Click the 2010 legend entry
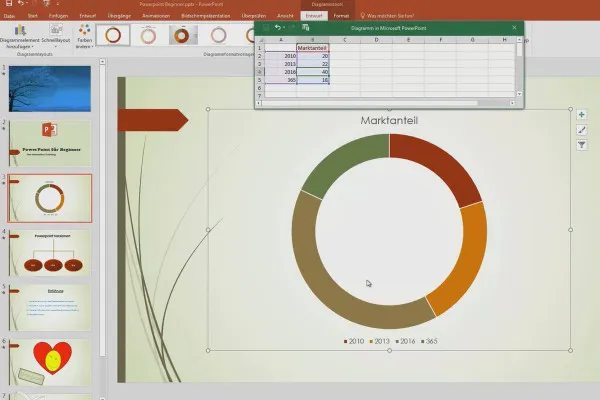600x400 pixels. [x=354, y=341]
